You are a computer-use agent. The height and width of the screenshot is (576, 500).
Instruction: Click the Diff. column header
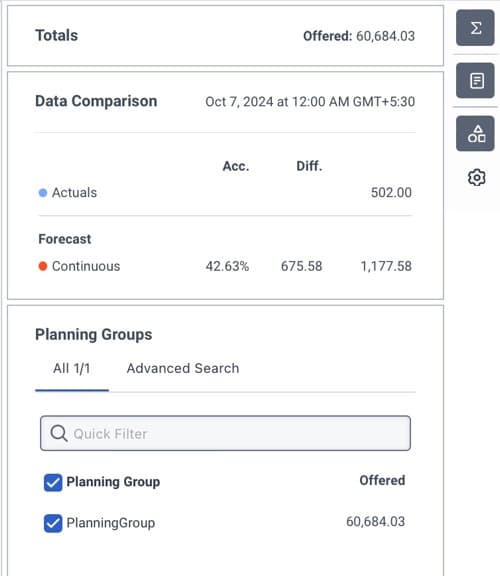pos(309,166)
